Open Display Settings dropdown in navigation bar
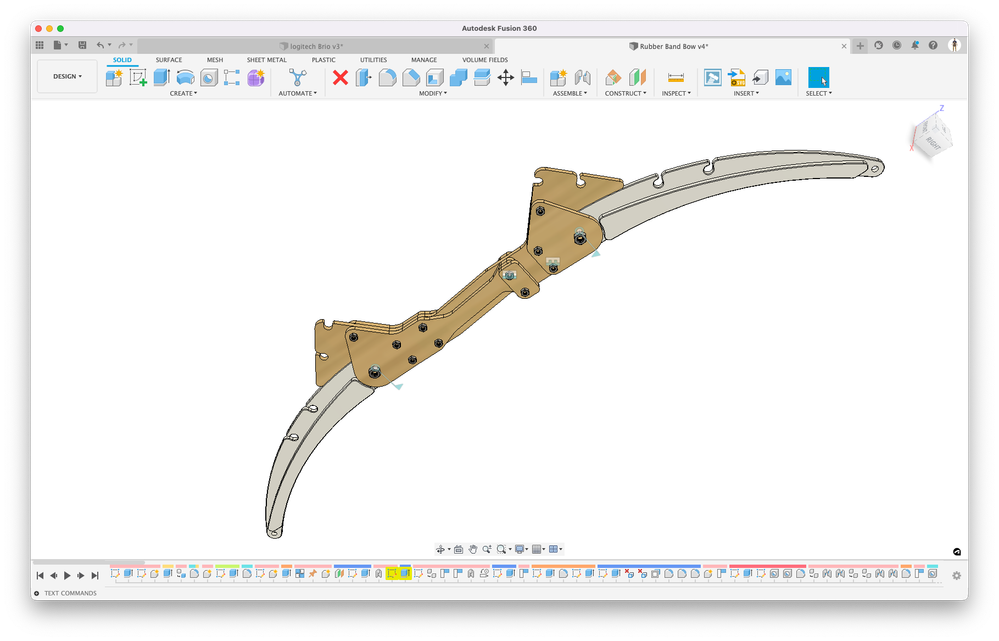999x641 pixels. 522,549
